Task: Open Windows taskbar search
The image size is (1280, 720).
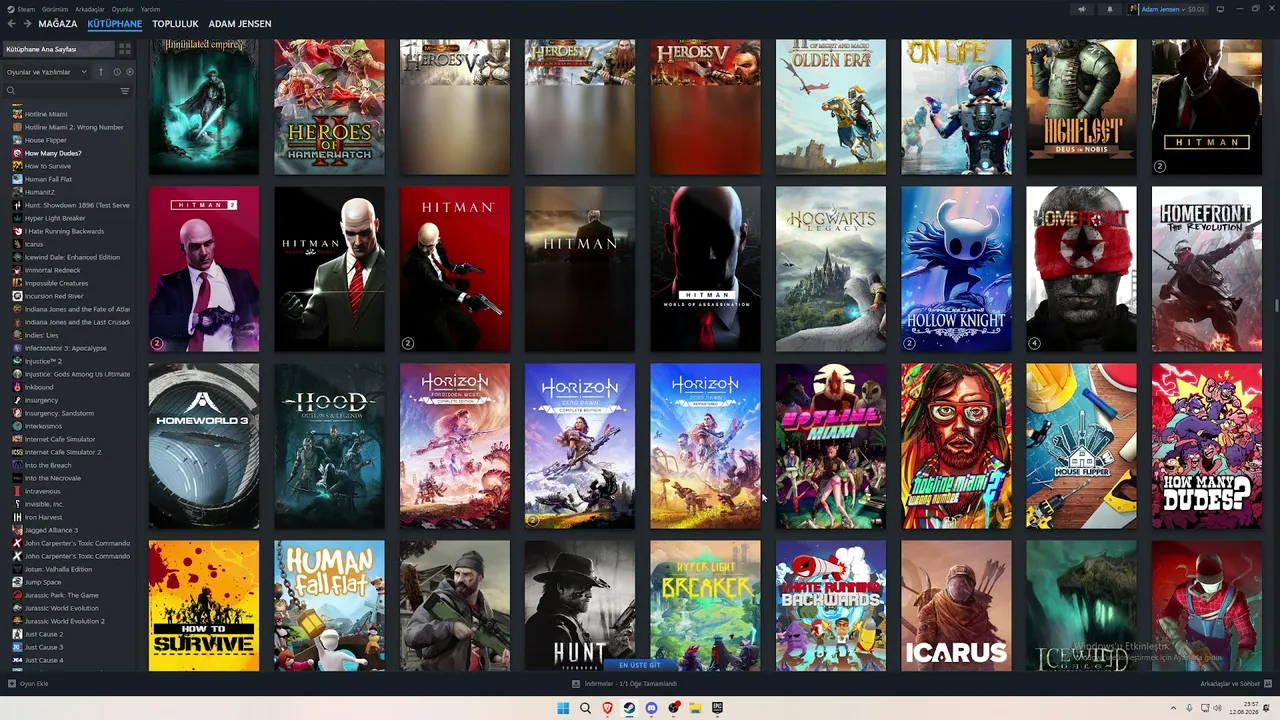Action: 585,708
